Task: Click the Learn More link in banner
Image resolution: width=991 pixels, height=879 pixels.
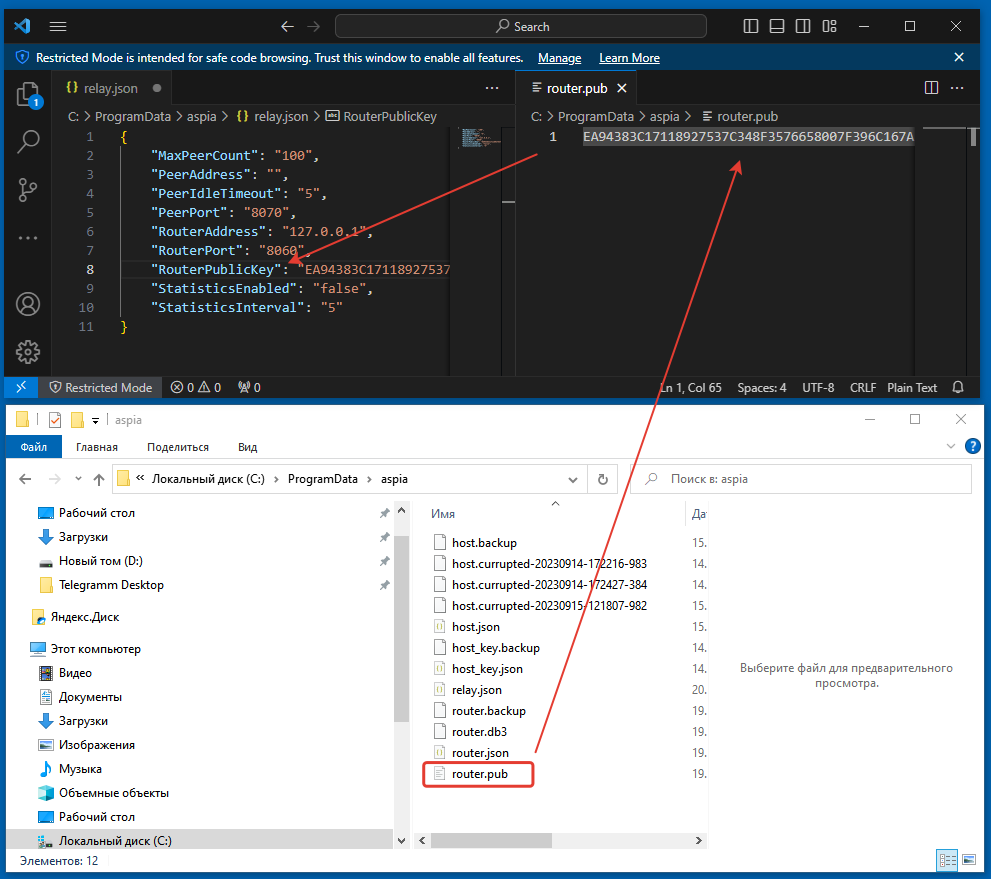Action: point(629,58)
